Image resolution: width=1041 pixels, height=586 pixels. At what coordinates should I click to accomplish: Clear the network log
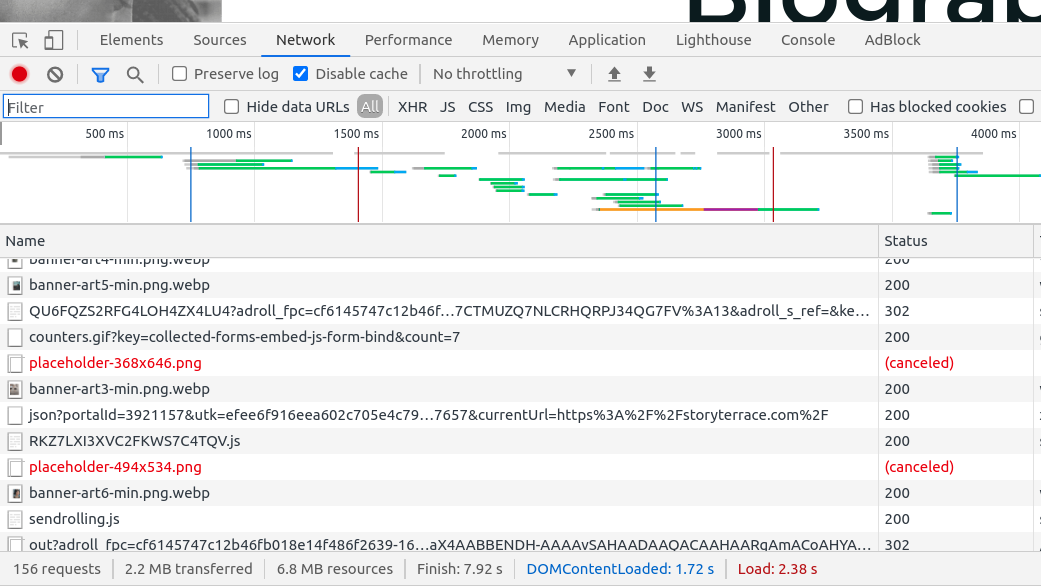pos(55,74)
